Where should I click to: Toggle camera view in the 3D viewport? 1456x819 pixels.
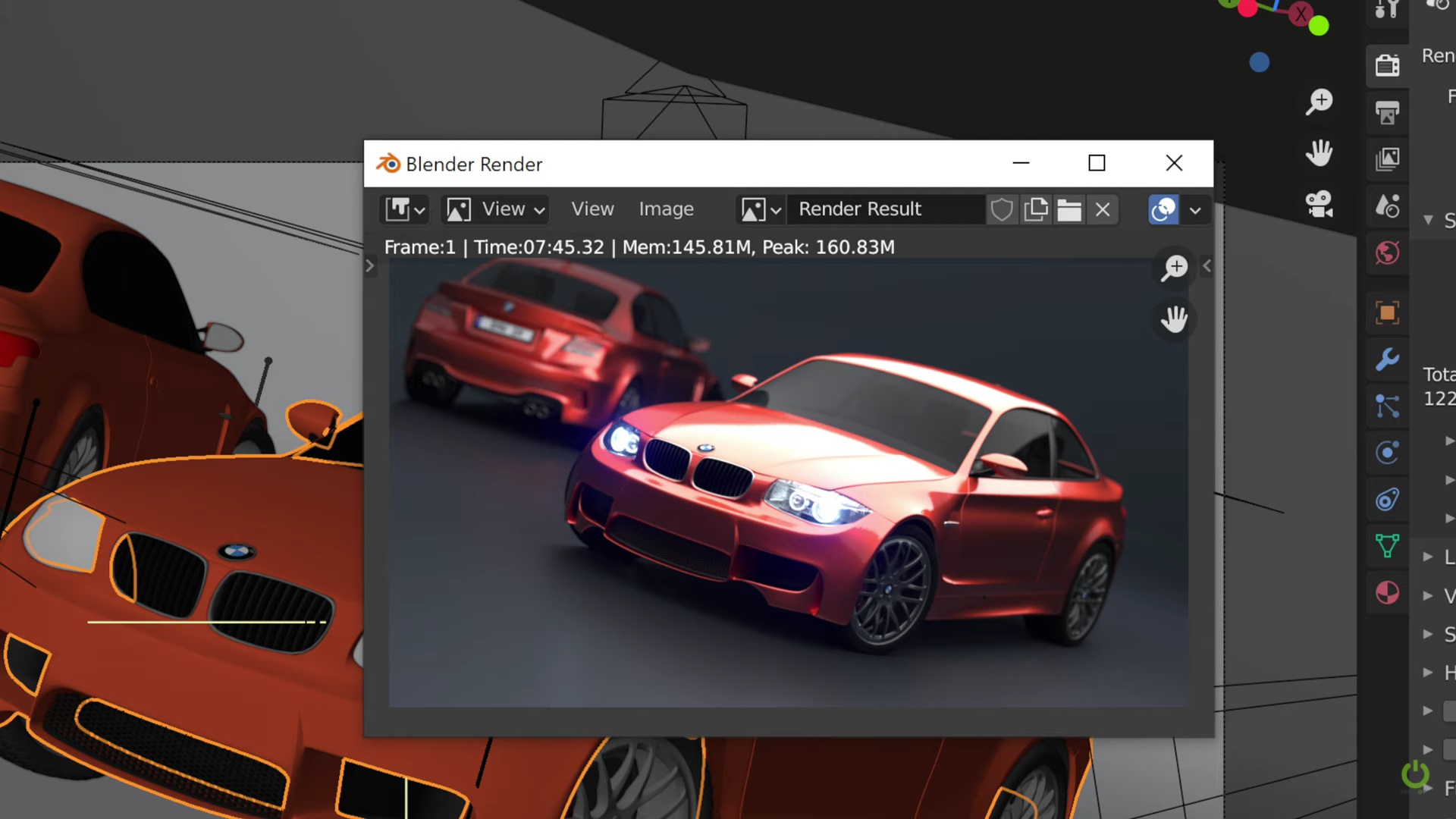[x=1319, y=204]
